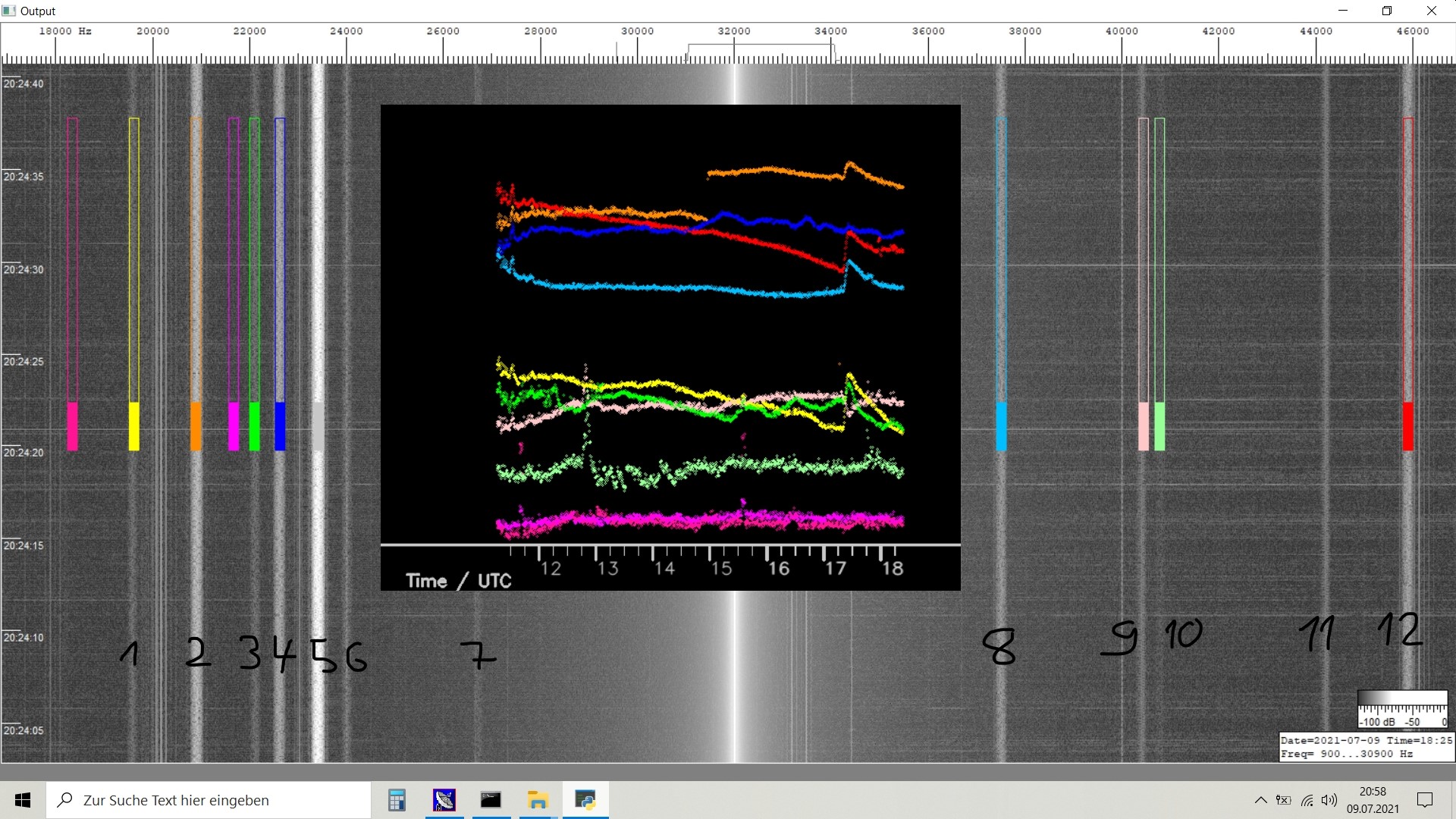Switch to the Python taskbar icon
This screenshot has height=819, width=1456.
(x=585, y=800)
